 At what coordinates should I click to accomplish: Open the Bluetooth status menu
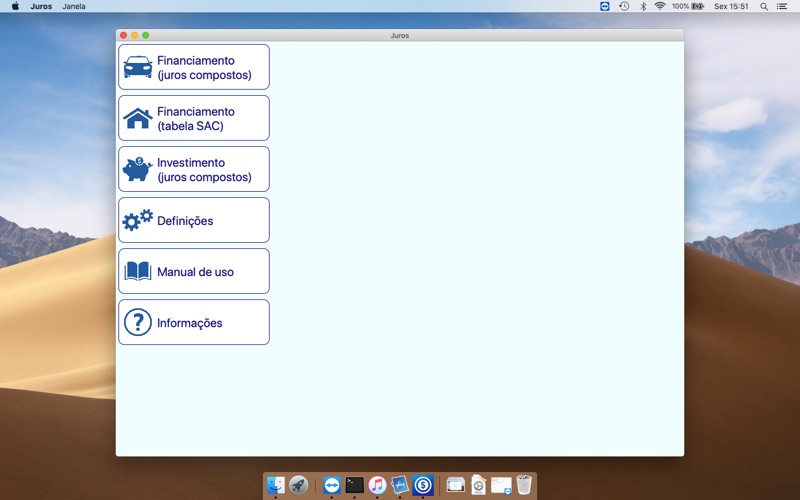(643, 6)
